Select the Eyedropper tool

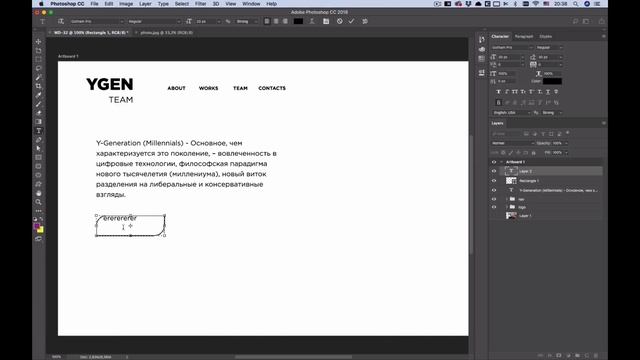(x=38, y=95)
